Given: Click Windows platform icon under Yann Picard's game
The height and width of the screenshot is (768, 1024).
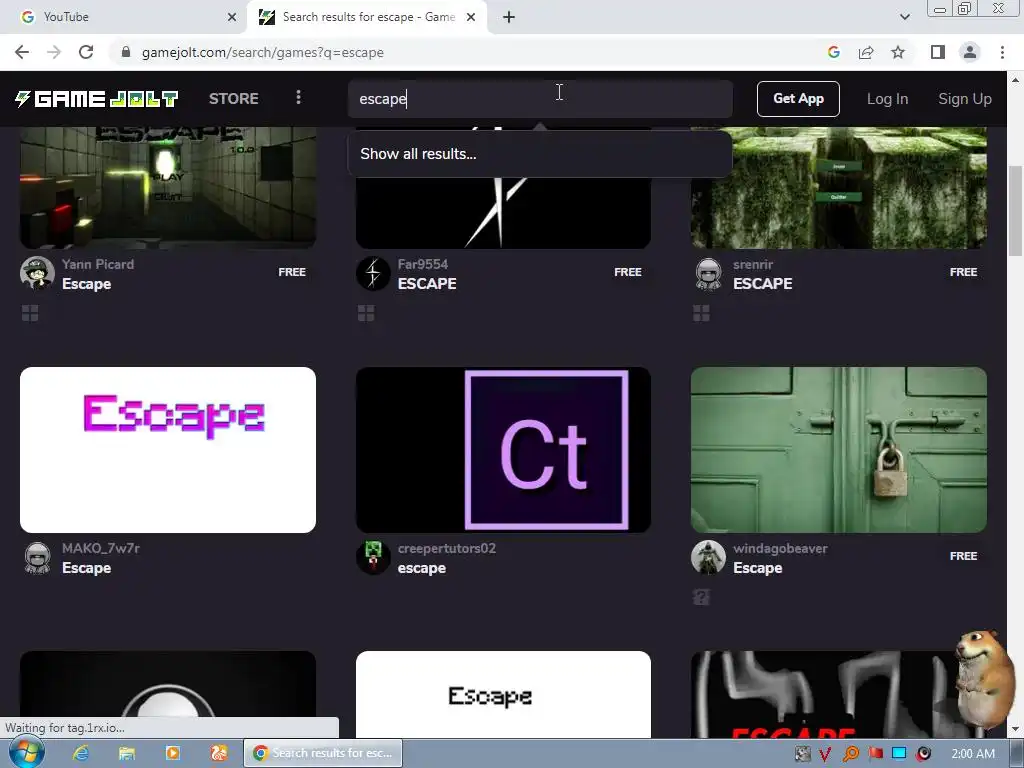Looking at the screenshot, I should tap(30, 313).
